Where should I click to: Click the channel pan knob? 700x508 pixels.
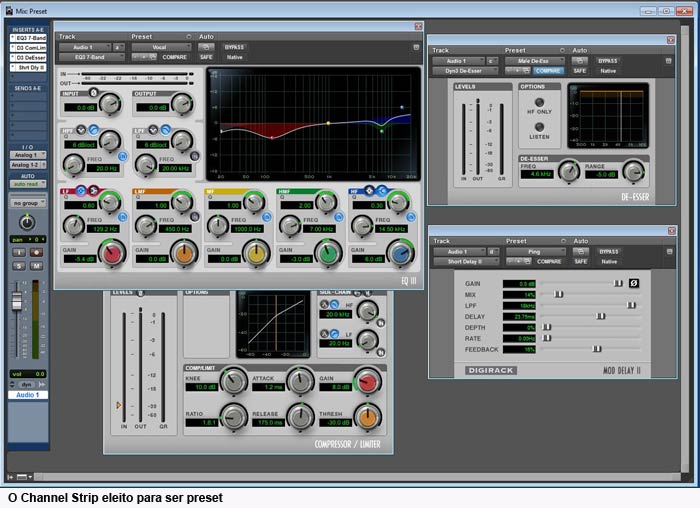click(x=27, y=222)
